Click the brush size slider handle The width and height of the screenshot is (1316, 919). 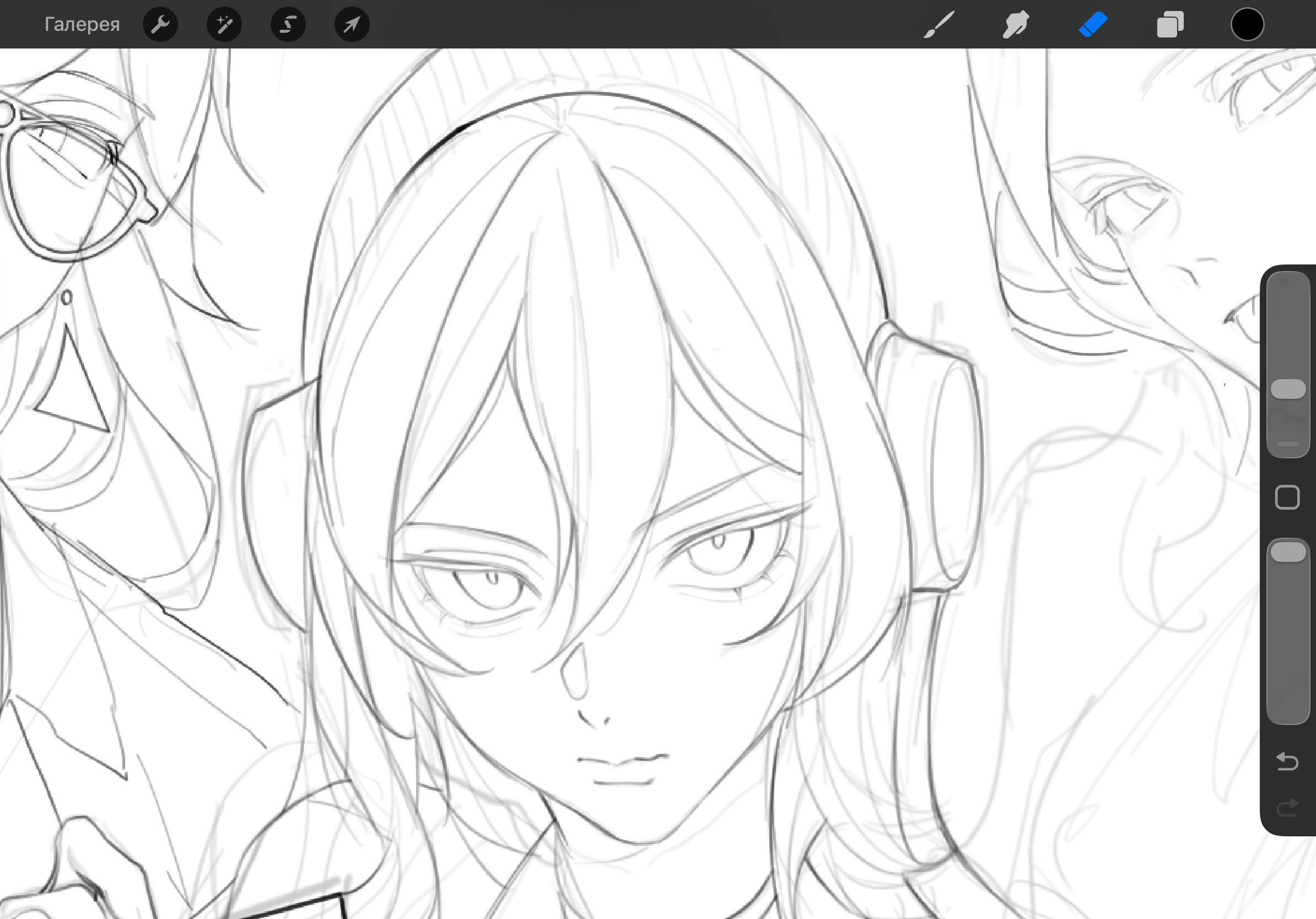(1288, 389)
